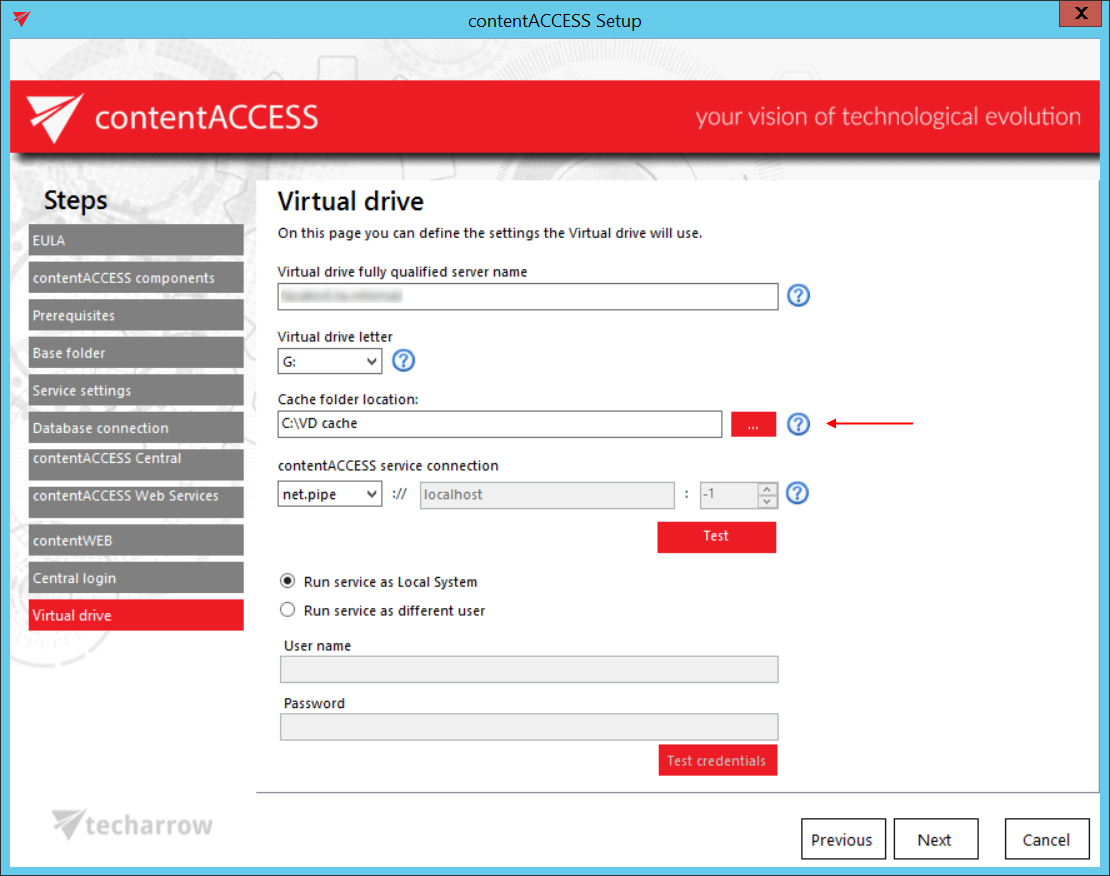Click help icon beside server name field
The image size is (1110, 876).
click(x=797, y=296)
